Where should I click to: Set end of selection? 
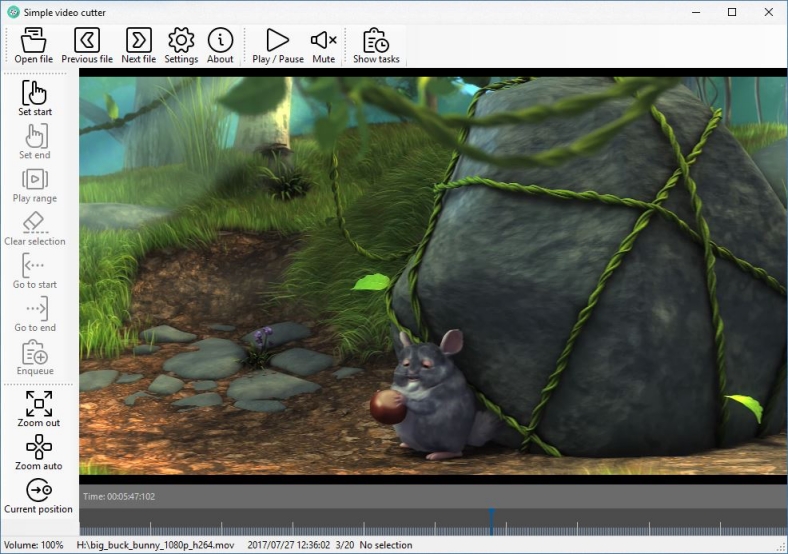click(35, 137)
